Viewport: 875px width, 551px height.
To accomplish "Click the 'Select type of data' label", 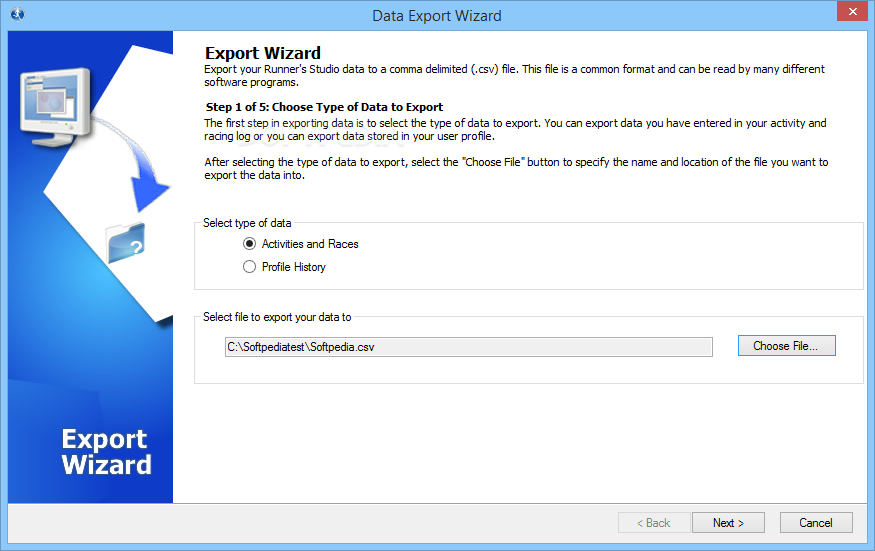I will [247, 223].
